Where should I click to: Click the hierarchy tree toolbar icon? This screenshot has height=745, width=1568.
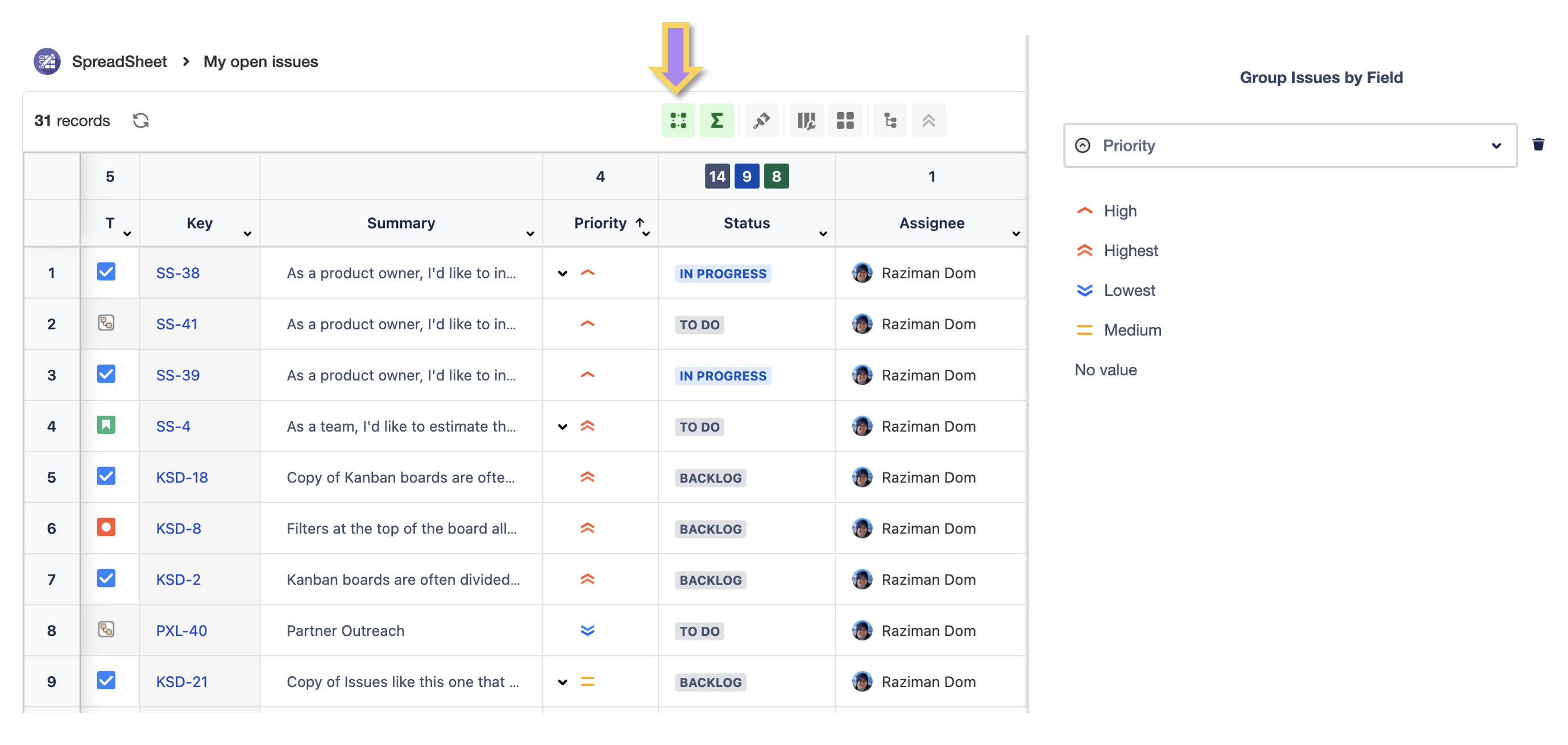pyautogui.click(x=890, y=121)
